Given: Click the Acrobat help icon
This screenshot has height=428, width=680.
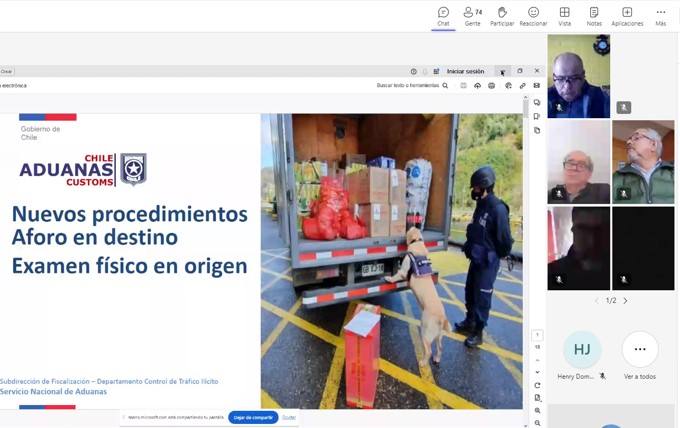Looking at the screenshot, I should pos(413,71).
